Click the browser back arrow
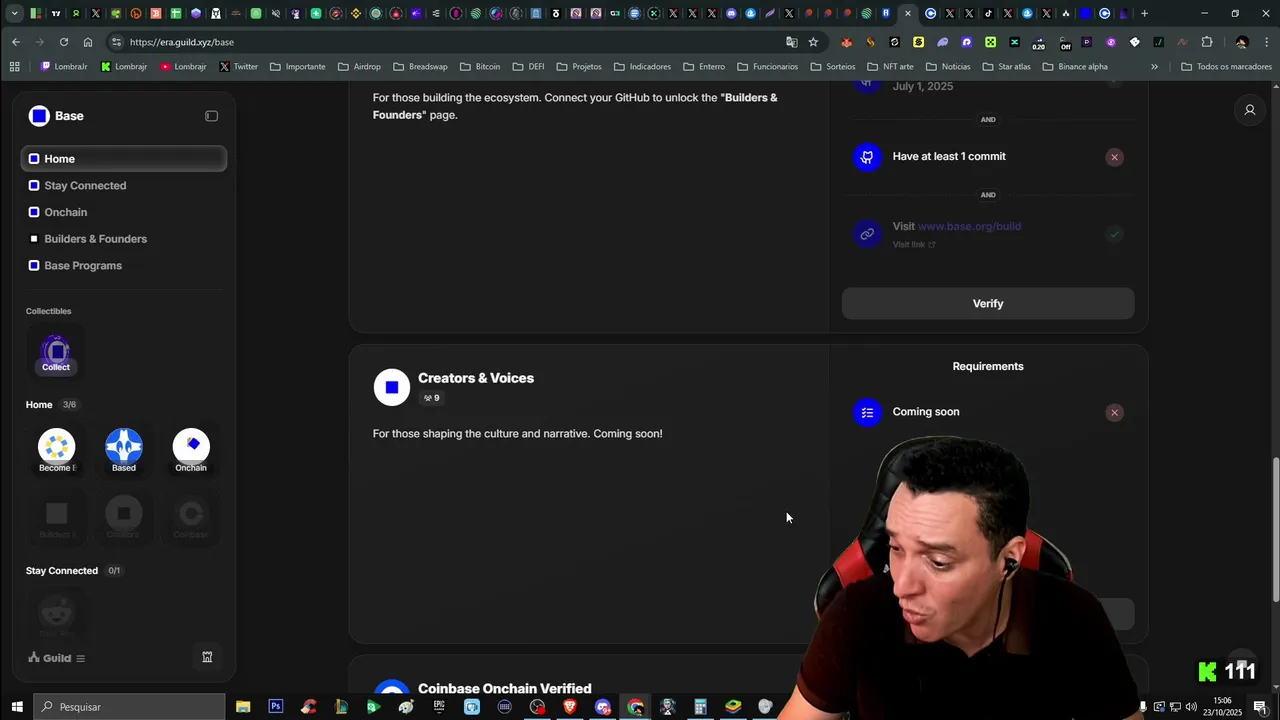The width and height of the screenshot is (1280, 720). tap(16, 42)
